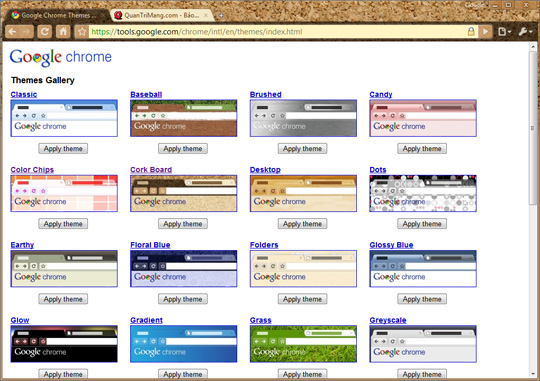Viewport: 540px width, 381px height.
Task: Click the Grass theme preview thumbnail
Action: (x=303, y=344)
